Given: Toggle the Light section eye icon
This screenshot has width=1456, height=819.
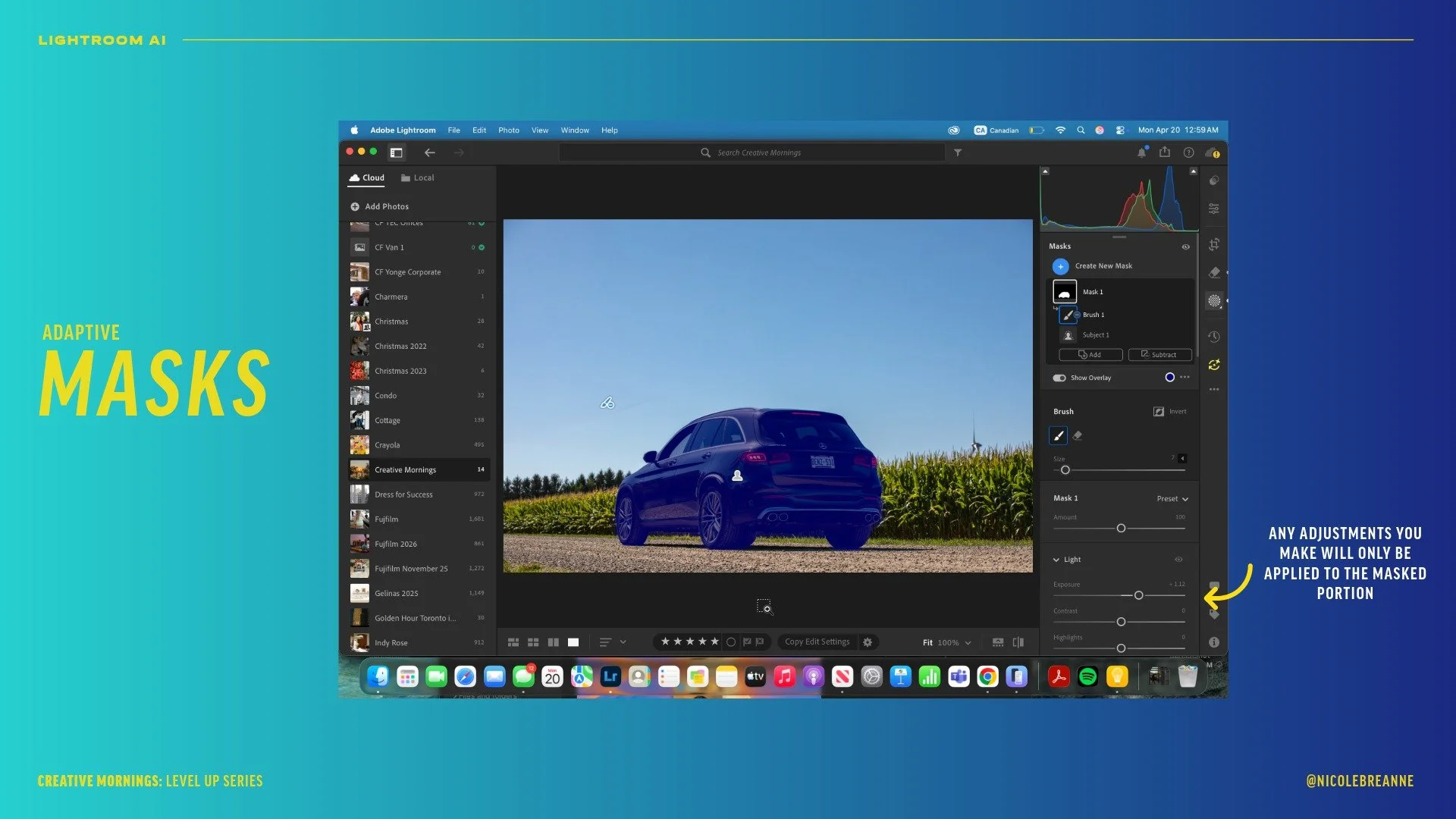Looking at the screenshot, I should [x=1178, y=560].
